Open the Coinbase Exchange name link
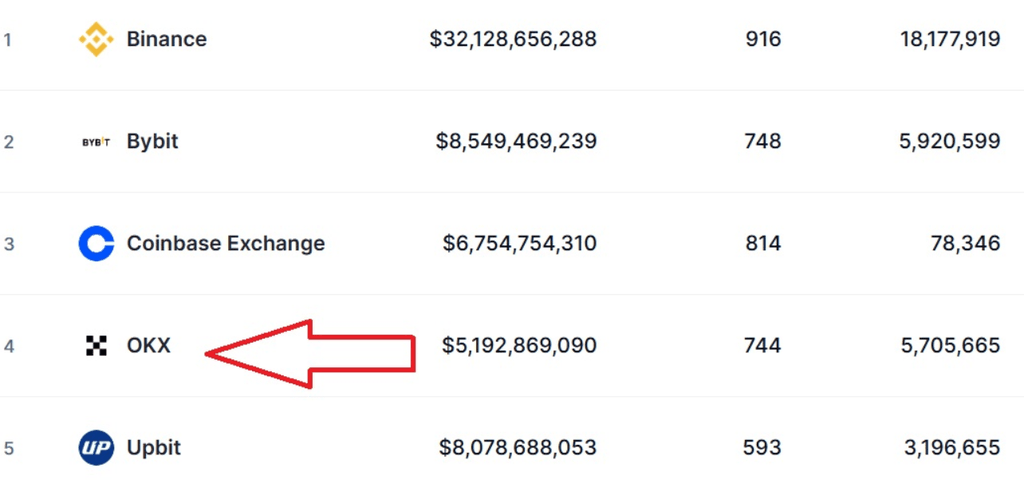This screenshot has height=486, width=1024. pos(225,243)
